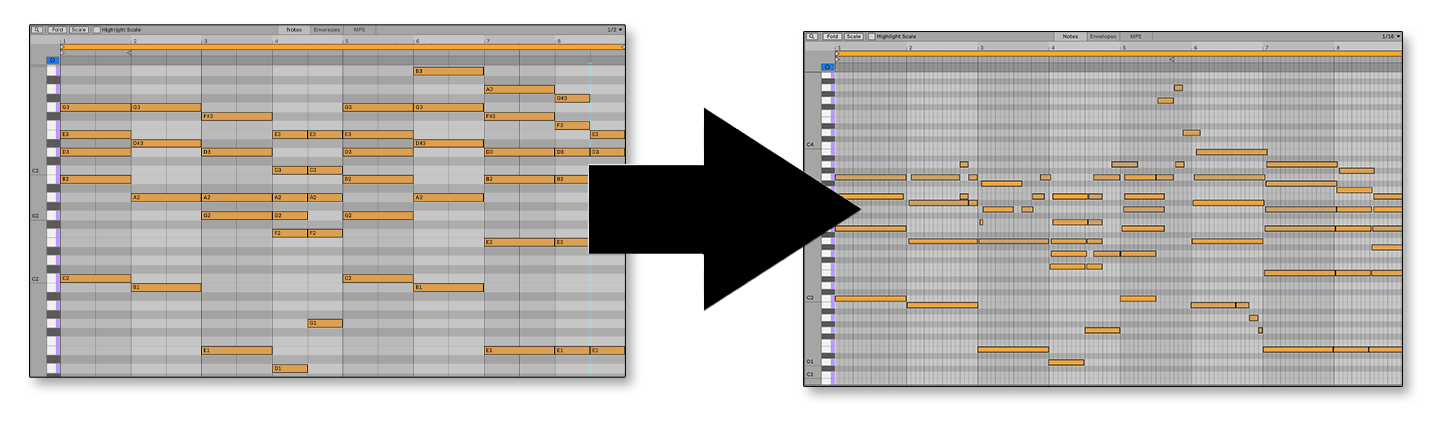
Task: Click the Fold button in right editor
Action: (x=831, y=36)
